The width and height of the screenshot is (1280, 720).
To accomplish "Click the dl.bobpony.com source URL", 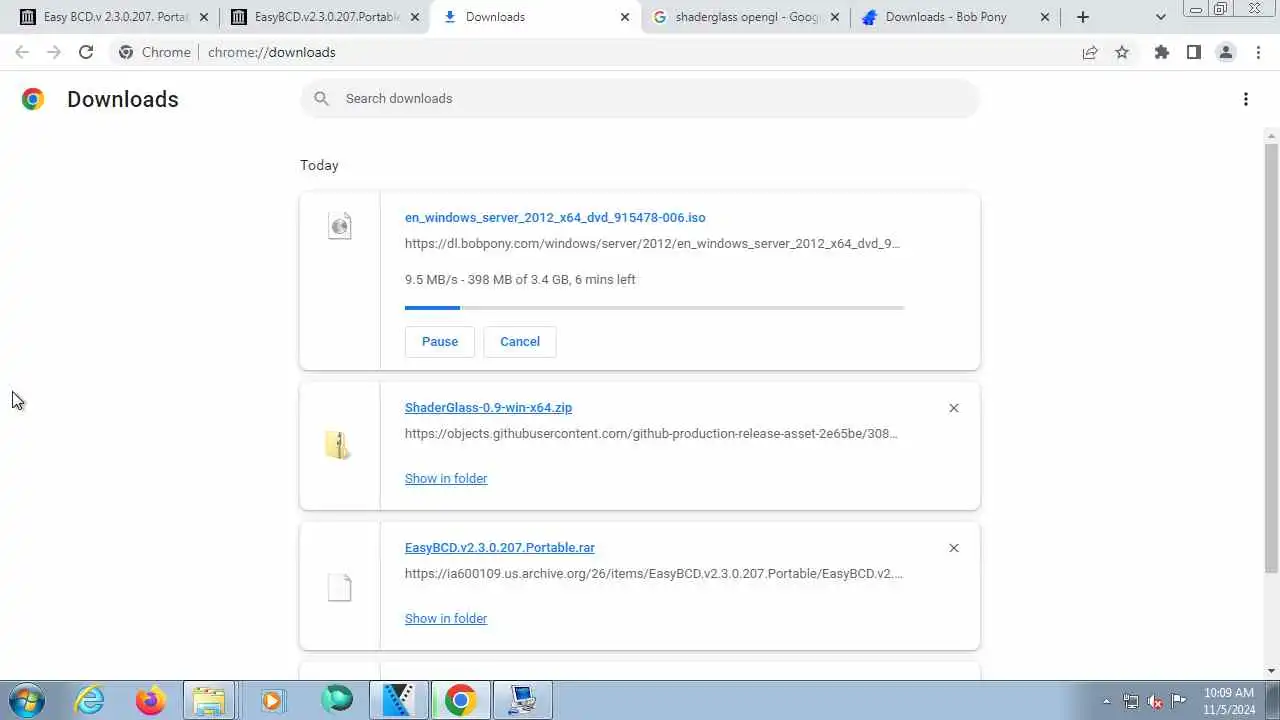I will 652,244.
